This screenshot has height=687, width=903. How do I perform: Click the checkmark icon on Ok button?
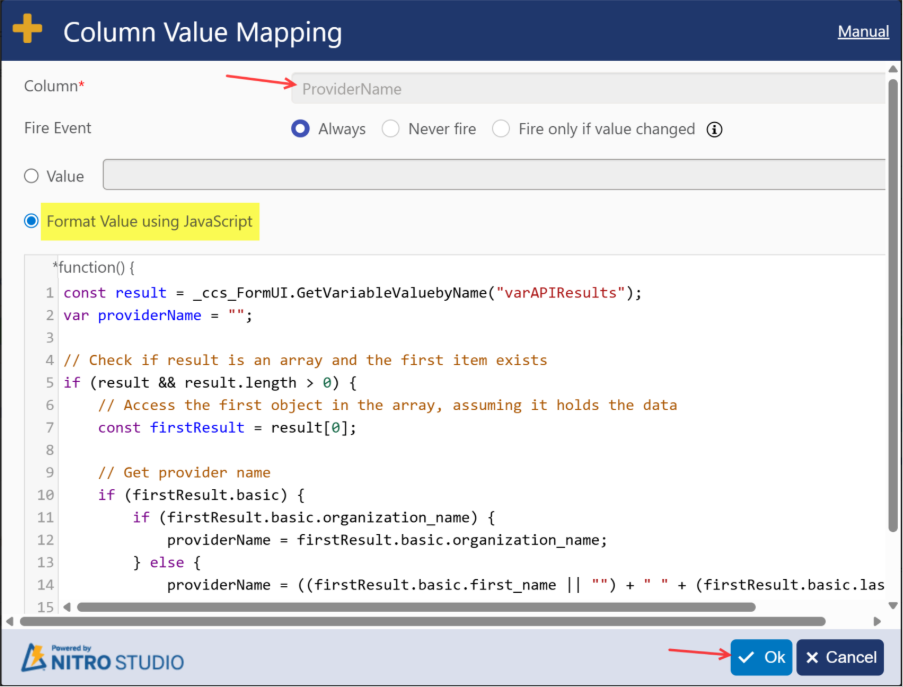[x=746, y=658]
